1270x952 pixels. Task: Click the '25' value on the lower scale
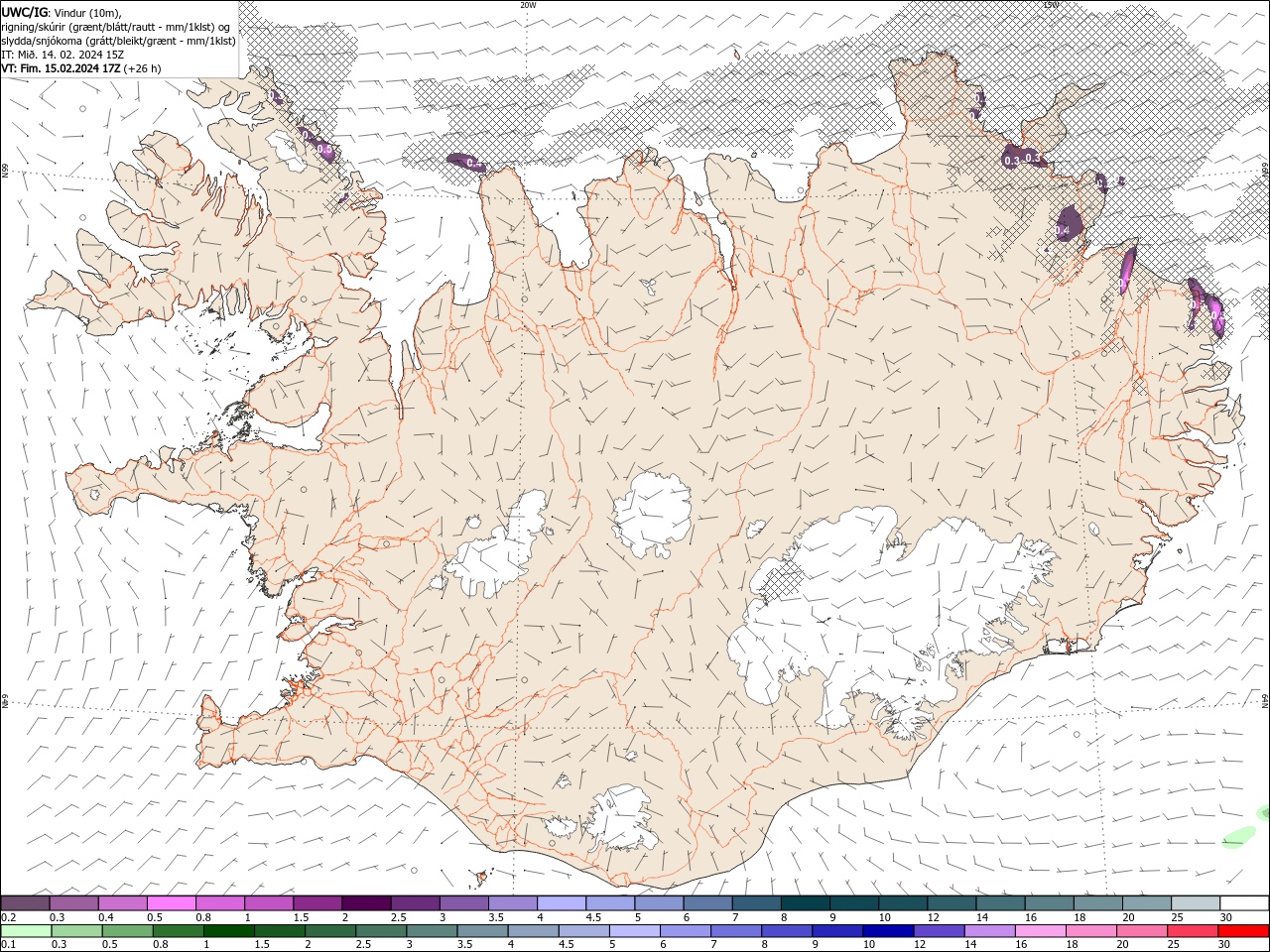click(1175, 945)
